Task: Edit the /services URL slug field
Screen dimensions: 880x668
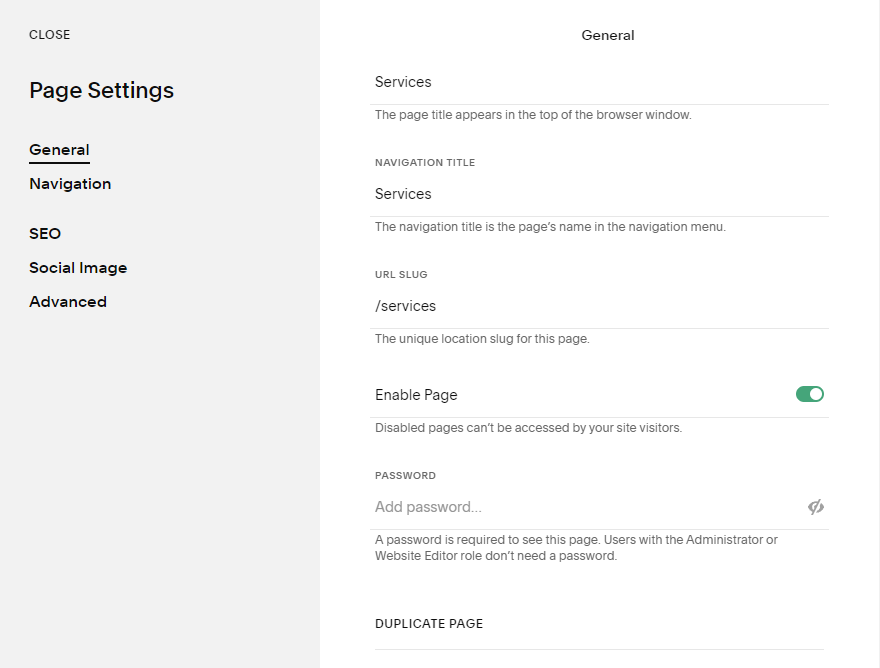Action: (x=600, y=306)
